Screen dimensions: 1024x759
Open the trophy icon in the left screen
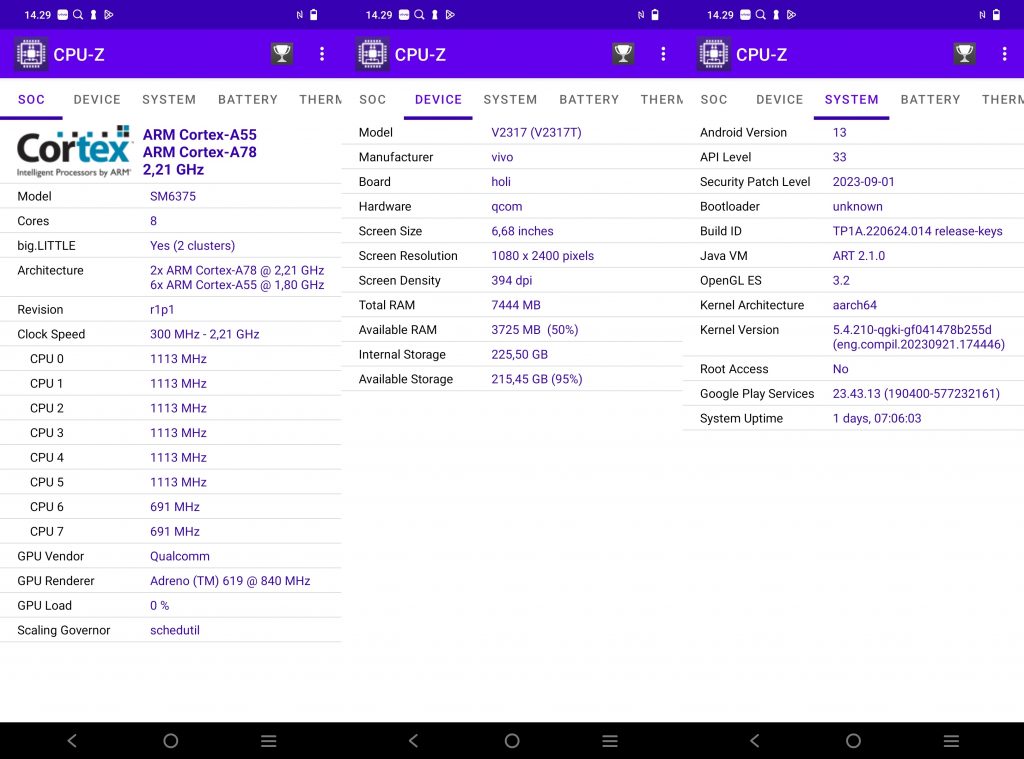click(x=282, y=54)
